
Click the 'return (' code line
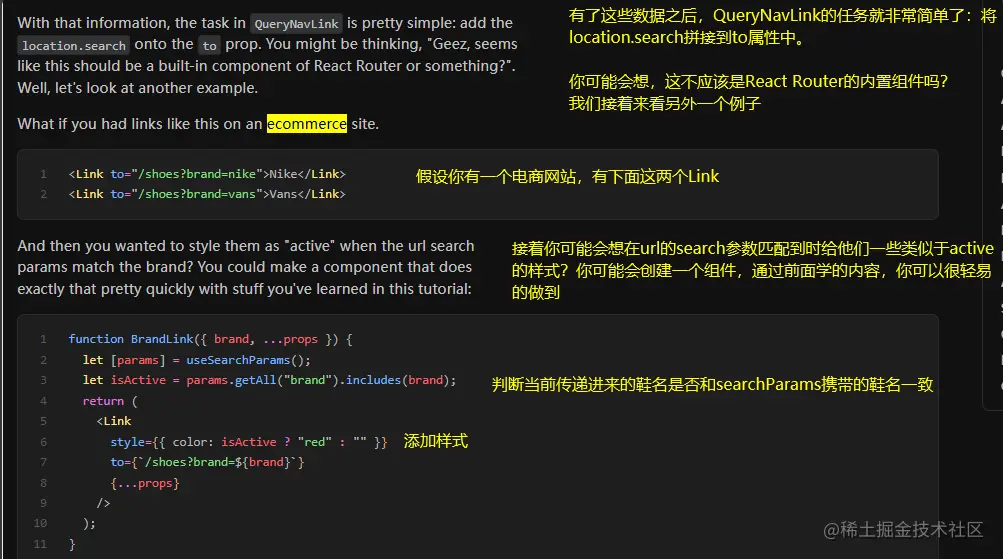110,401
